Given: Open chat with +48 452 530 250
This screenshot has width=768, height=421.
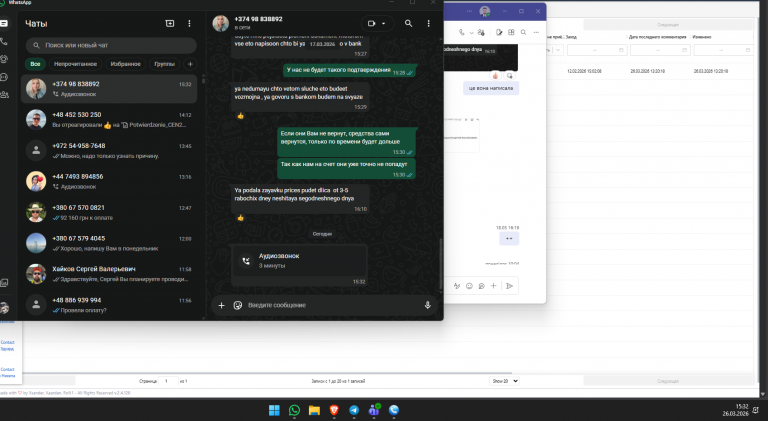Looking at the screenshot, I should [109, 119].
